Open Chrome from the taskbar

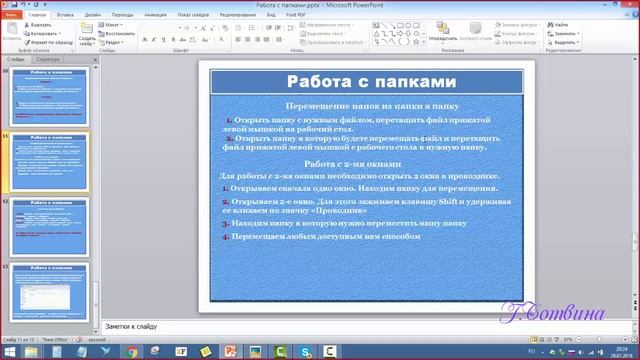(132, 352)
